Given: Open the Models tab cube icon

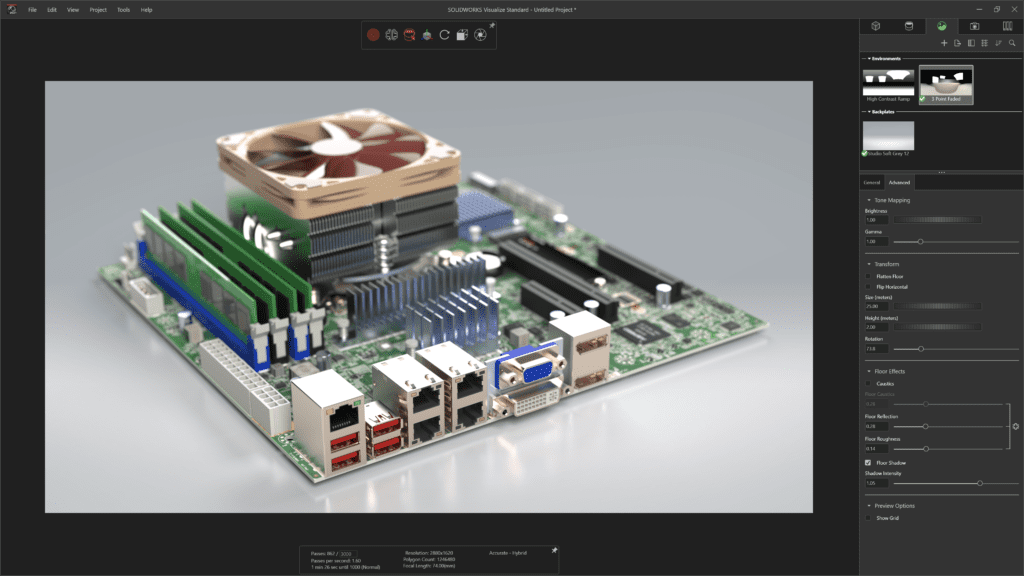Looking at the screenshot, I should point(875,26).
